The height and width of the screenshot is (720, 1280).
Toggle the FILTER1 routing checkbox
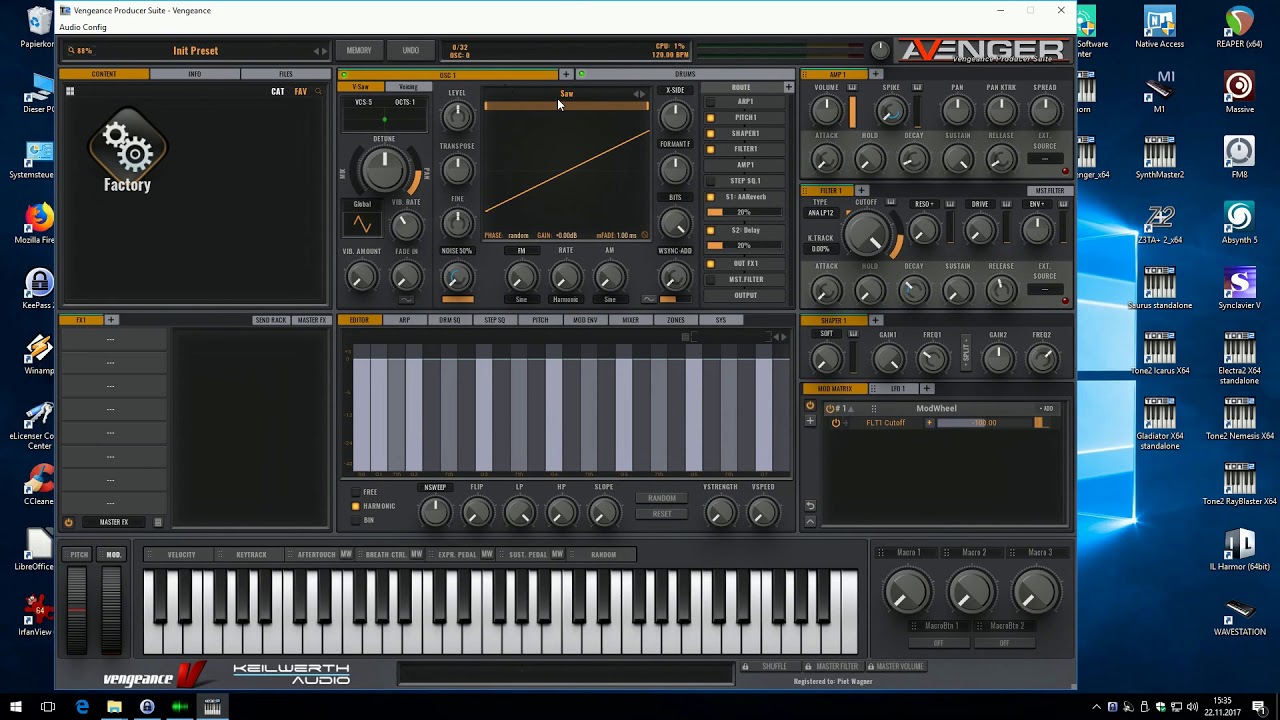point(711,149)
